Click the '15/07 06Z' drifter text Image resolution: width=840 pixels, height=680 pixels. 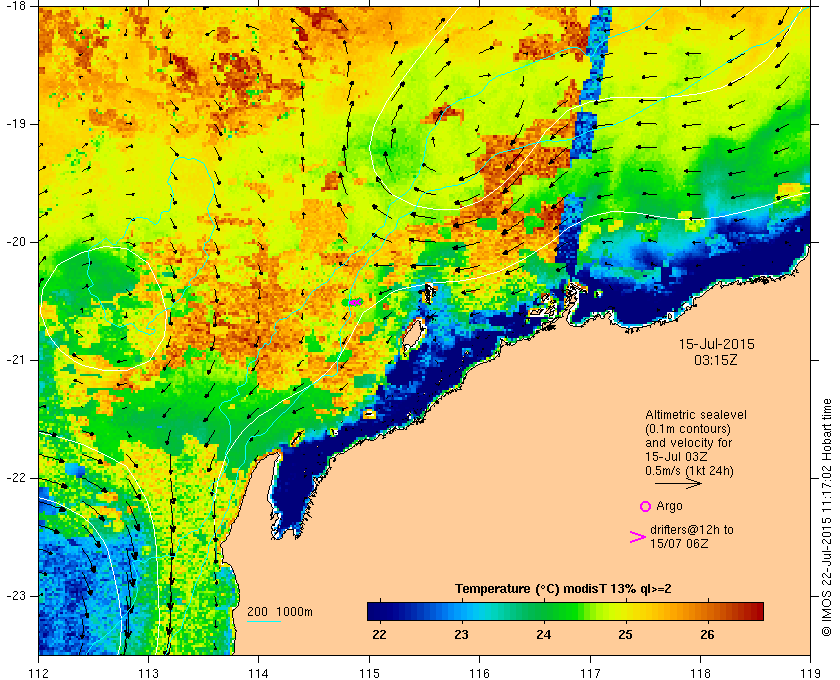(x=679, y=544)
